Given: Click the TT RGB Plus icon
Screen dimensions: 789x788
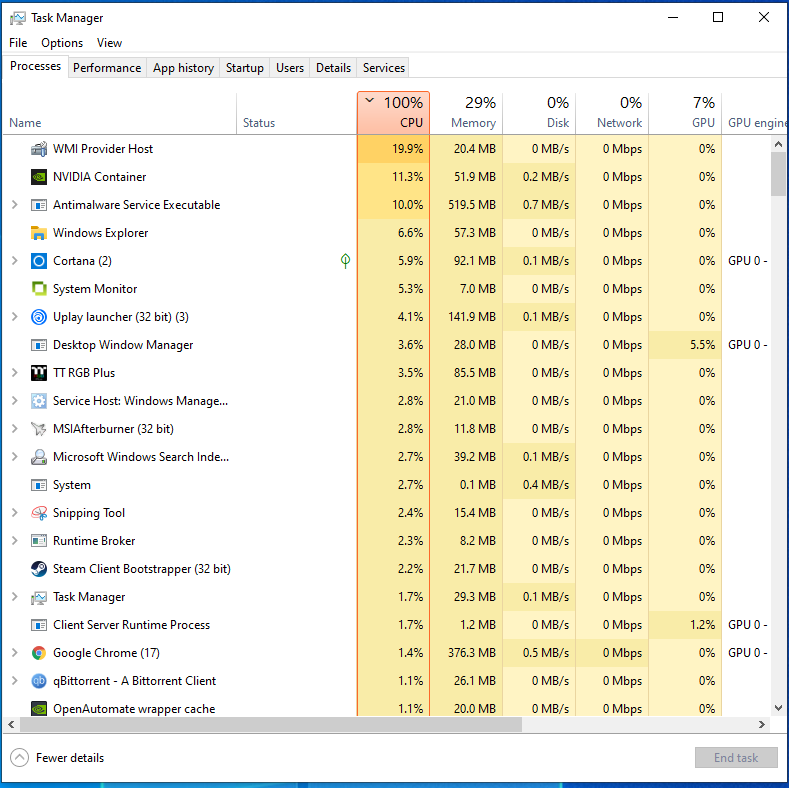Looking at the screenshot, I should coord(39,373).
